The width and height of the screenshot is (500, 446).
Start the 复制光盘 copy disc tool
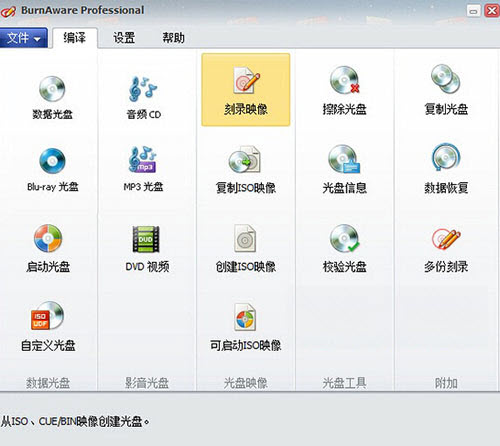tap(446, 90)
